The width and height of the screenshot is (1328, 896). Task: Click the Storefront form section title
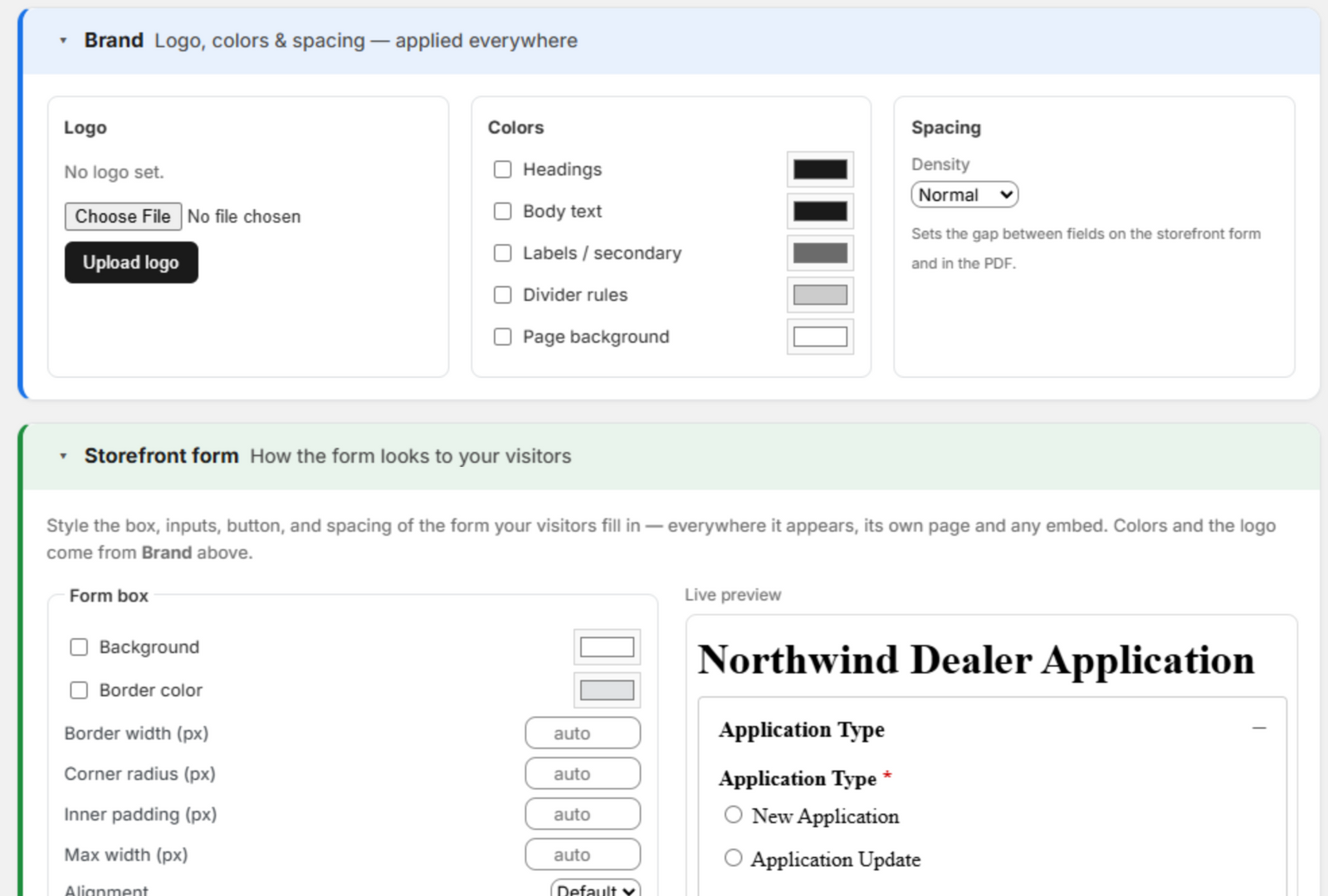tap(161, 456)
